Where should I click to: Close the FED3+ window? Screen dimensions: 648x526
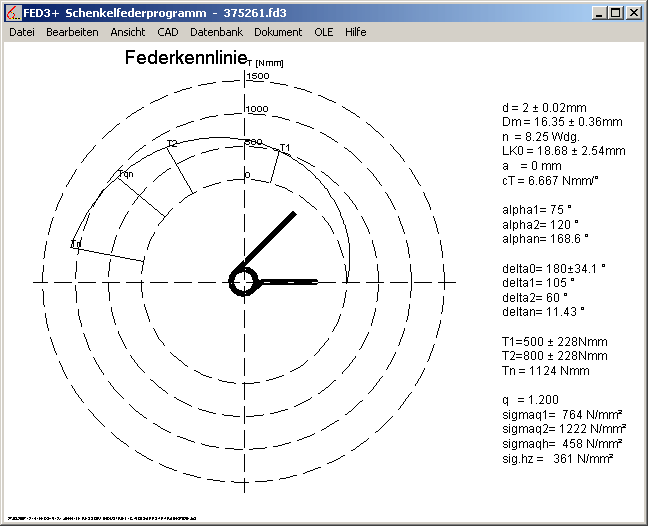[x=634, y=13]
